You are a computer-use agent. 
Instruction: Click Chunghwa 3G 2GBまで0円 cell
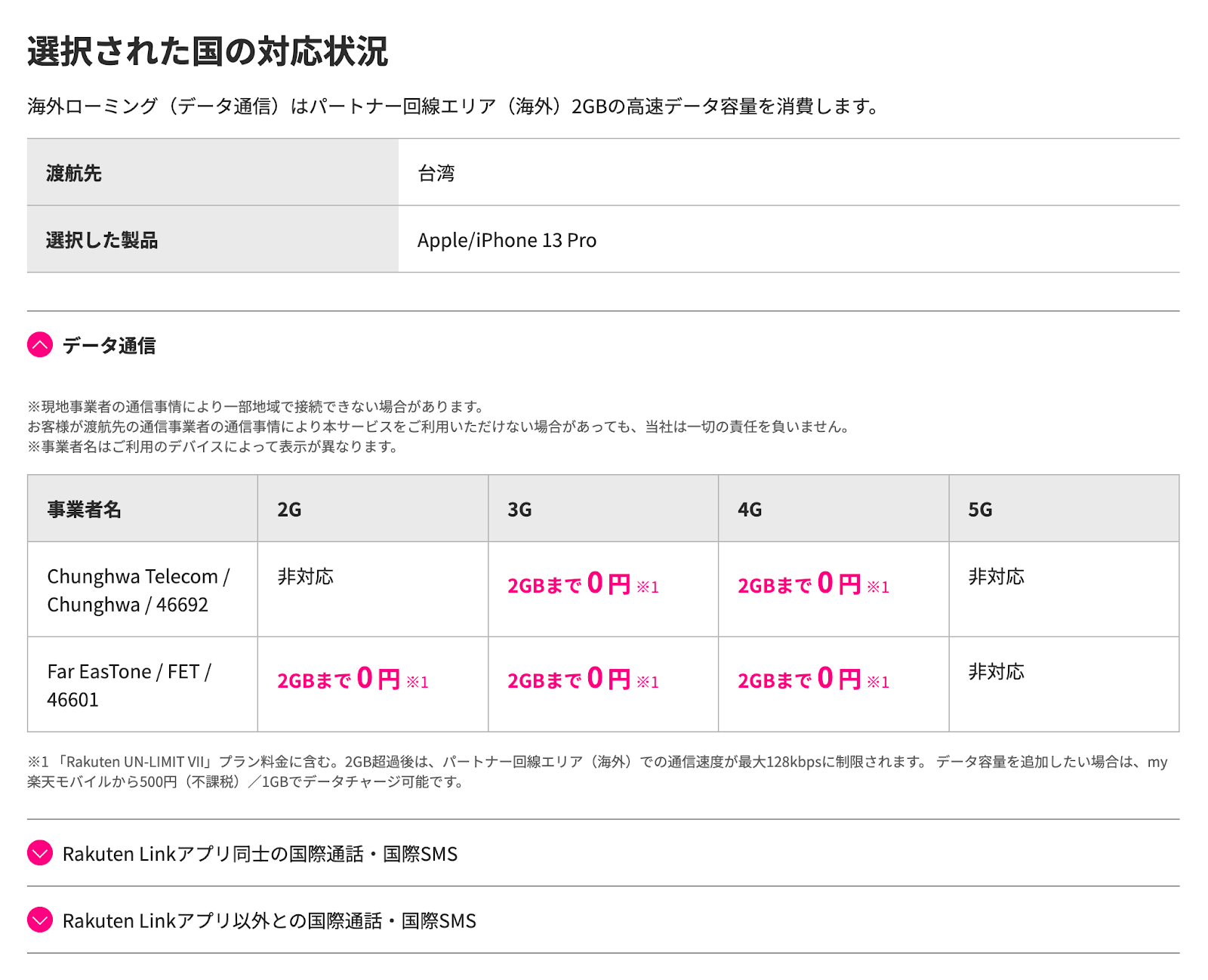(603, 590)
